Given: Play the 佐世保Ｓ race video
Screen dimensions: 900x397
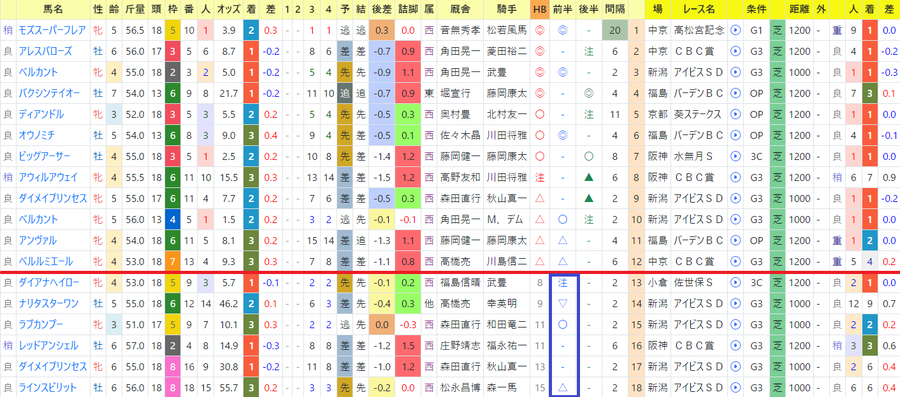Looking at the screenshot, I should [x=735, y=282].
